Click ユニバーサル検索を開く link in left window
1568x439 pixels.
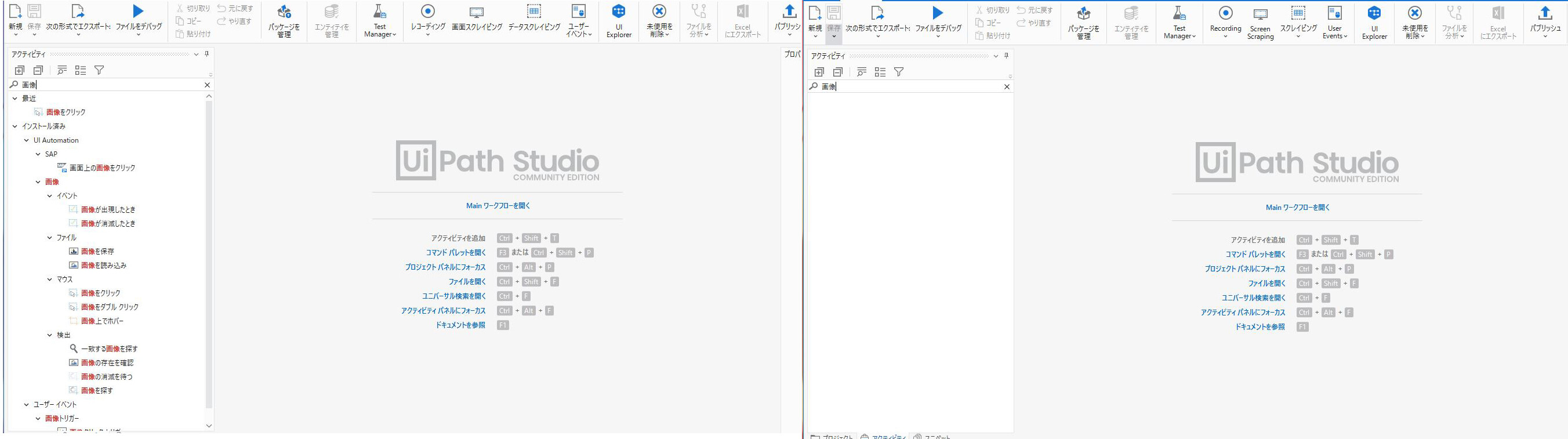pyautogui.click(x=453, y=296)
